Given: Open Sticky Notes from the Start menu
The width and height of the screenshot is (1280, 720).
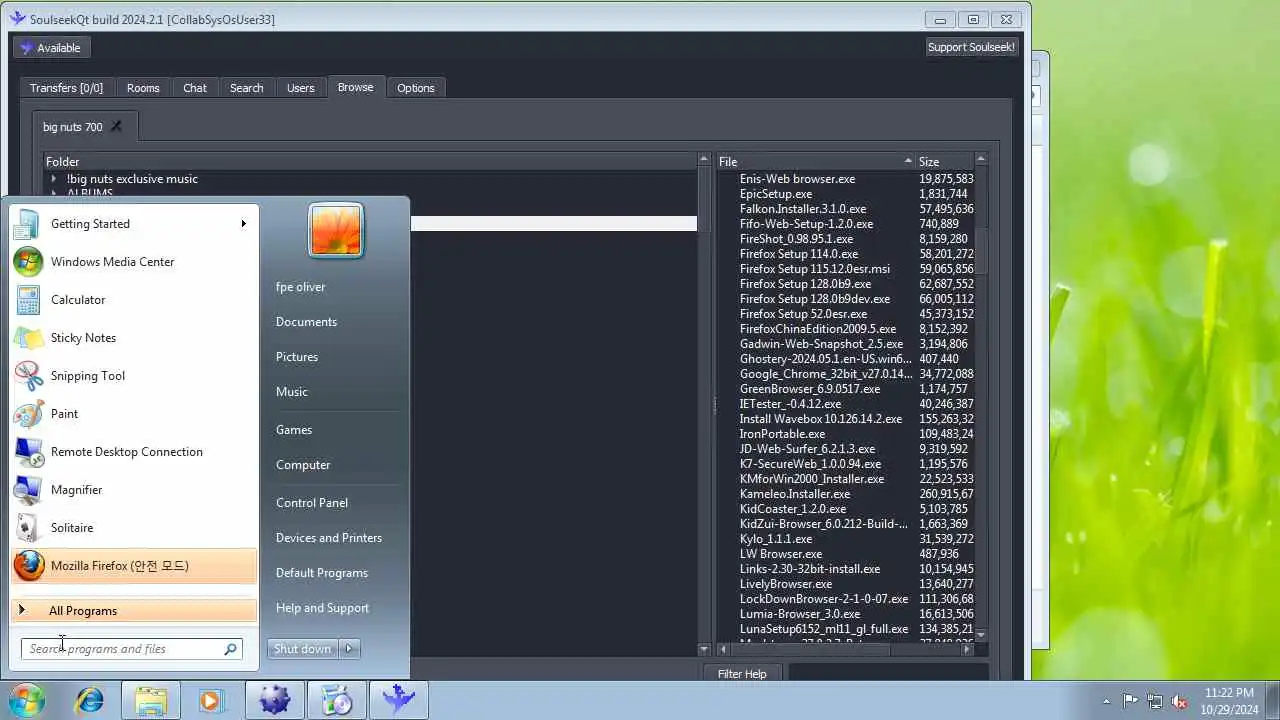Looking at the screenshot, I should 133,338.
